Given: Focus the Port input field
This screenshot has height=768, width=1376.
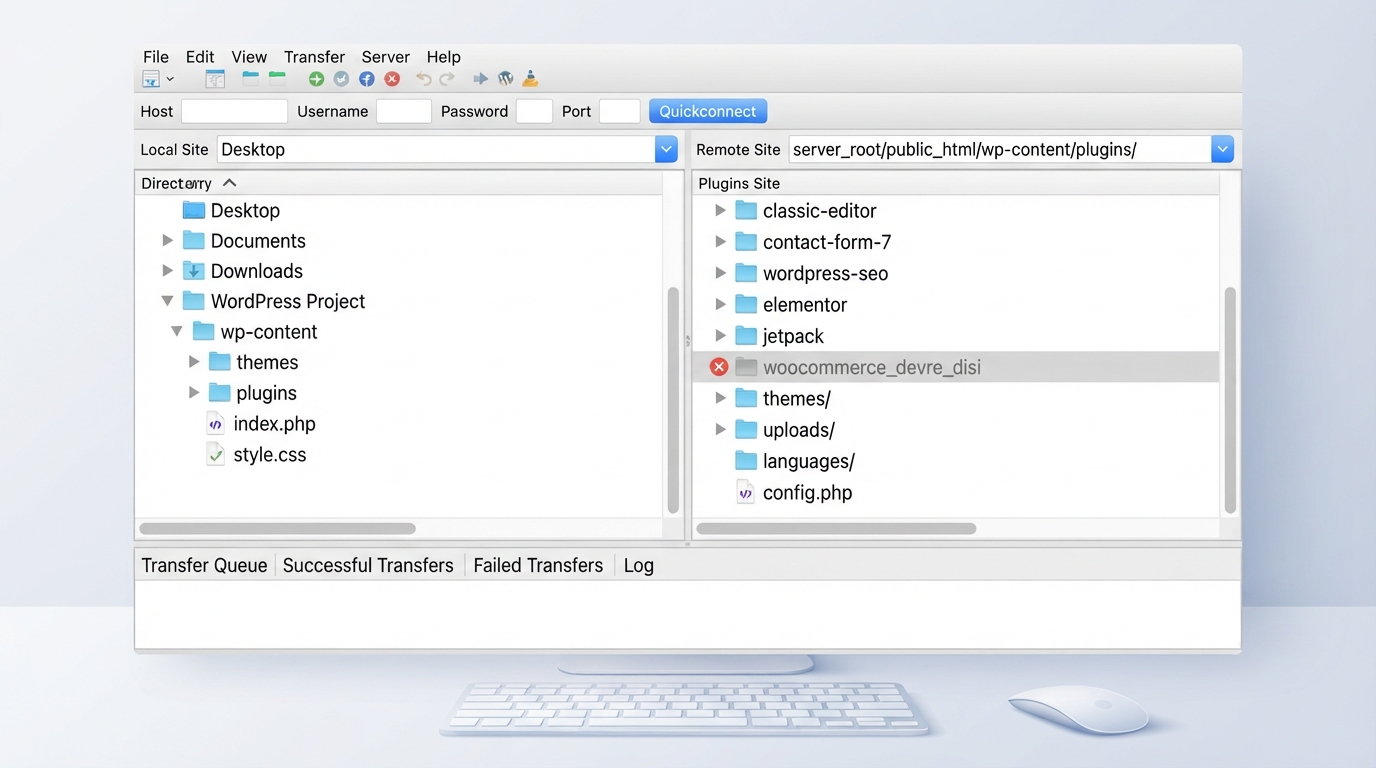Looking at the screenshot, I should coord(619,111).
